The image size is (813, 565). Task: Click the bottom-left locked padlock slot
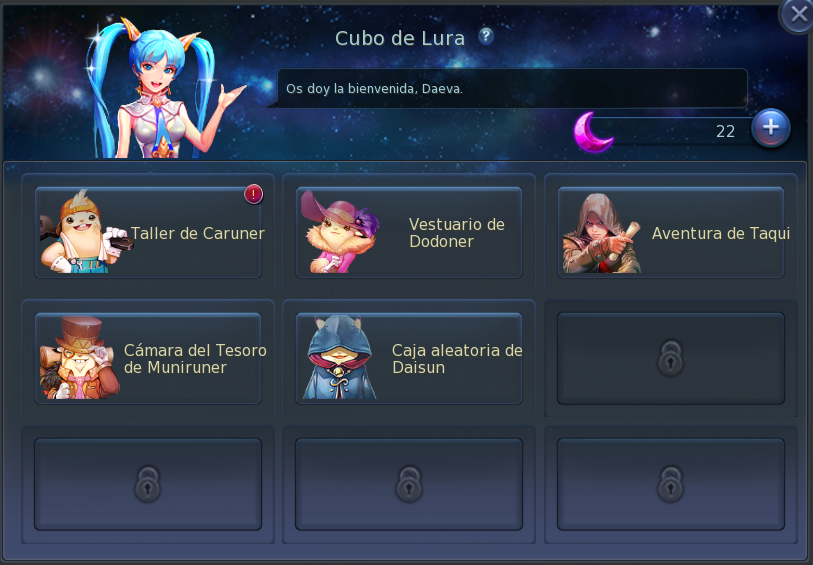tap(148, 484)
